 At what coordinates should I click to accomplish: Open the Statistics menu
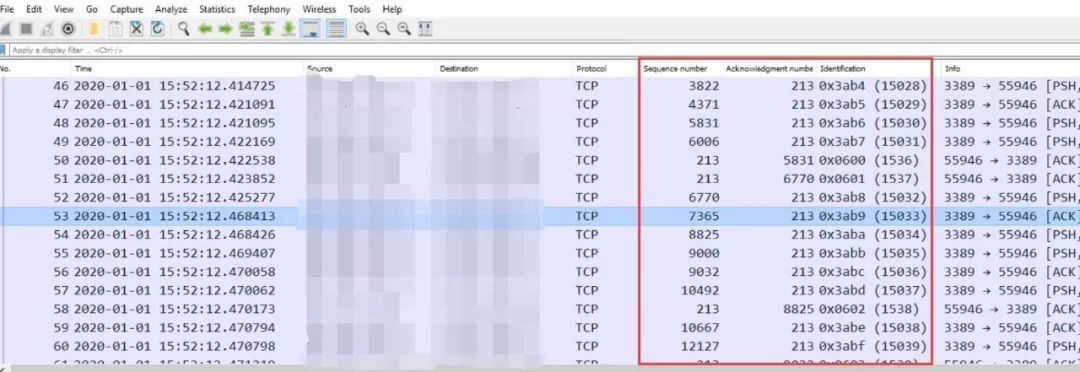tap(217, 9)
